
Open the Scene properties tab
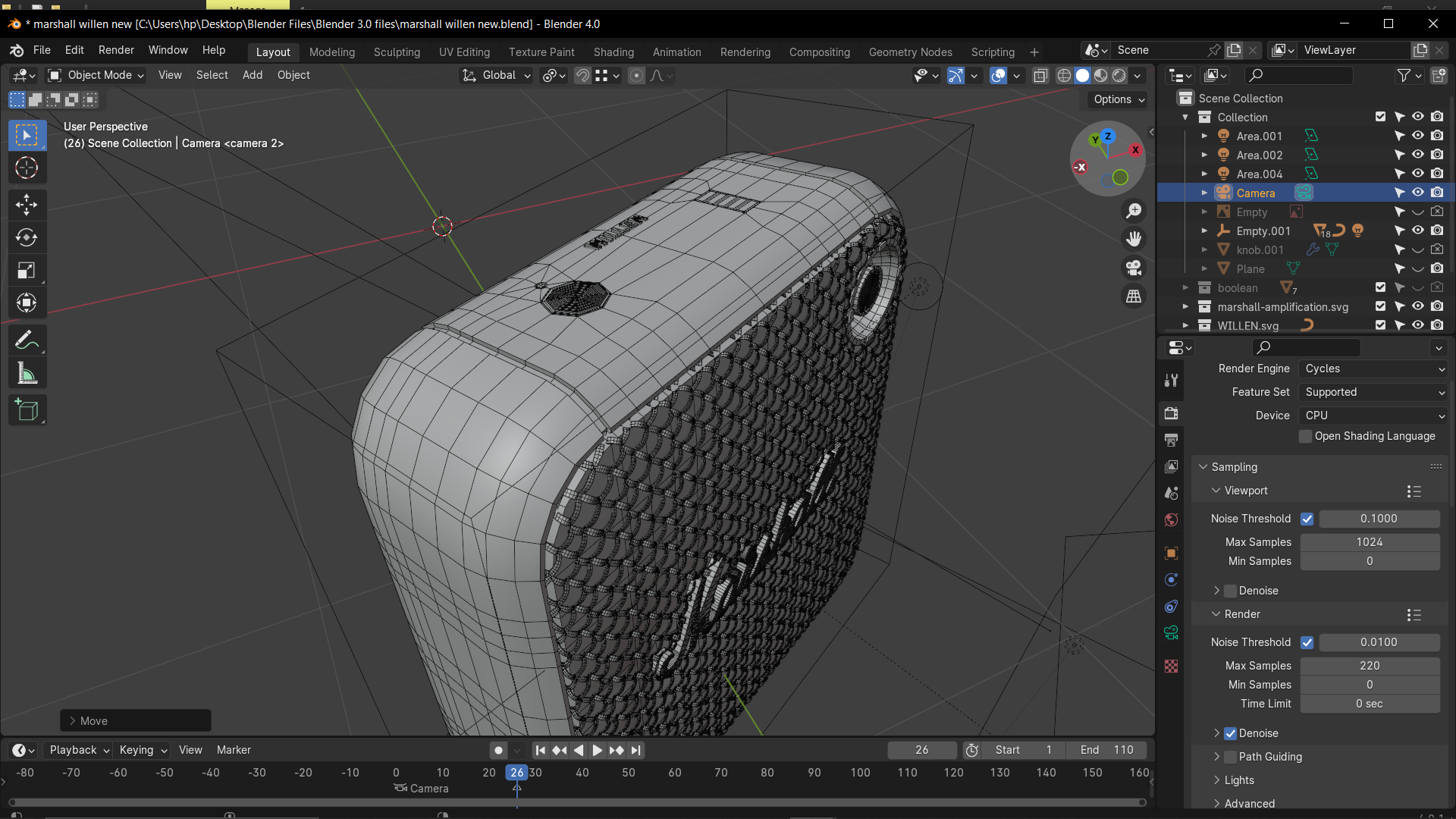1171,493
